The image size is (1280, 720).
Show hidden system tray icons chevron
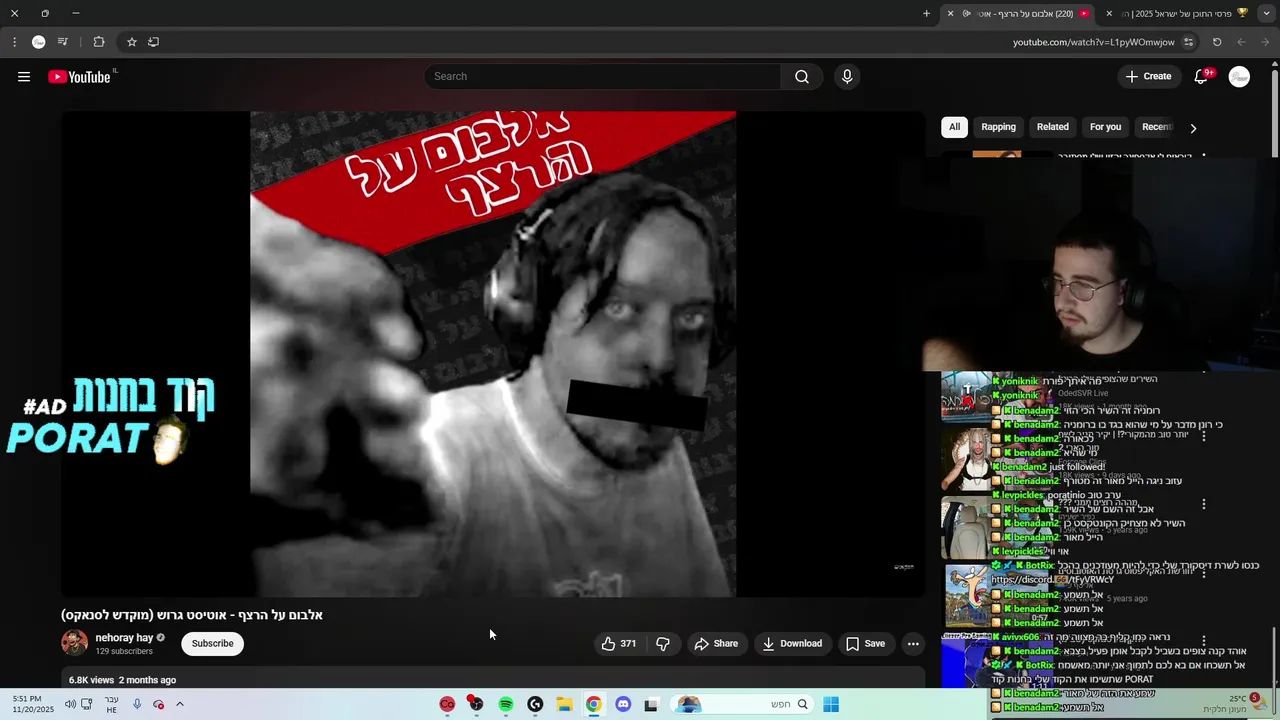point(180,704)
